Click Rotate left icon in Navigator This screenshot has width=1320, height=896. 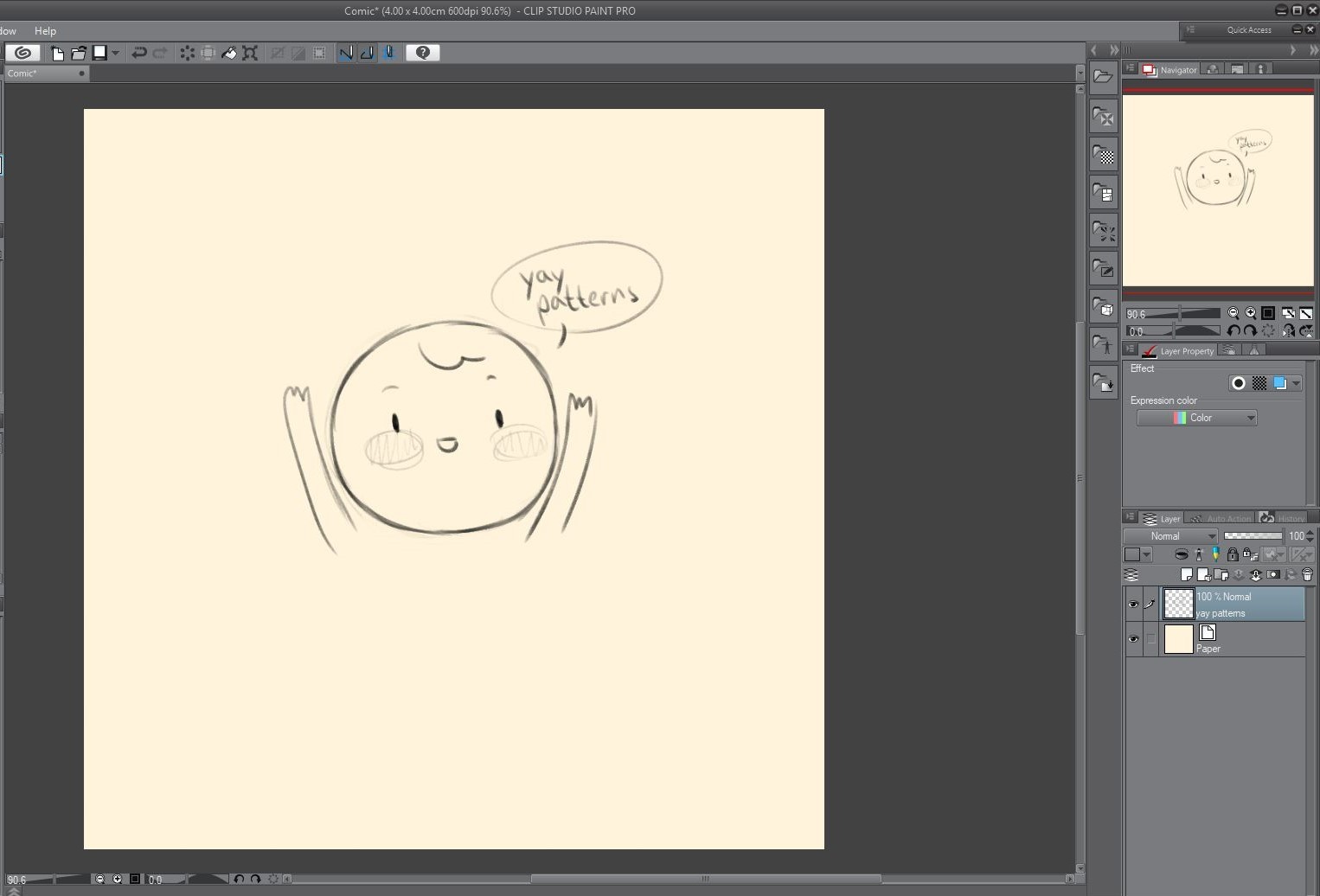click(x=1234, y=331)
